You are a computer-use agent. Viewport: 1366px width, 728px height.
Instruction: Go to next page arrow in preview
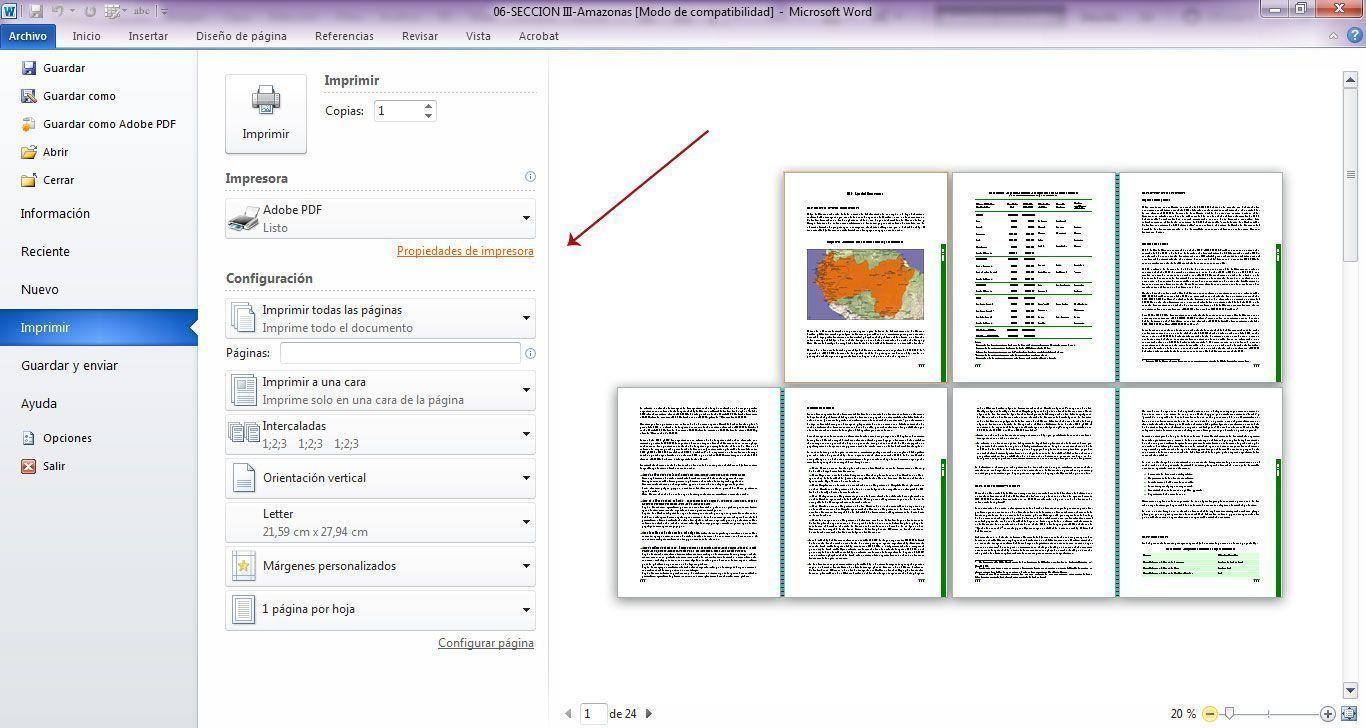649,713
